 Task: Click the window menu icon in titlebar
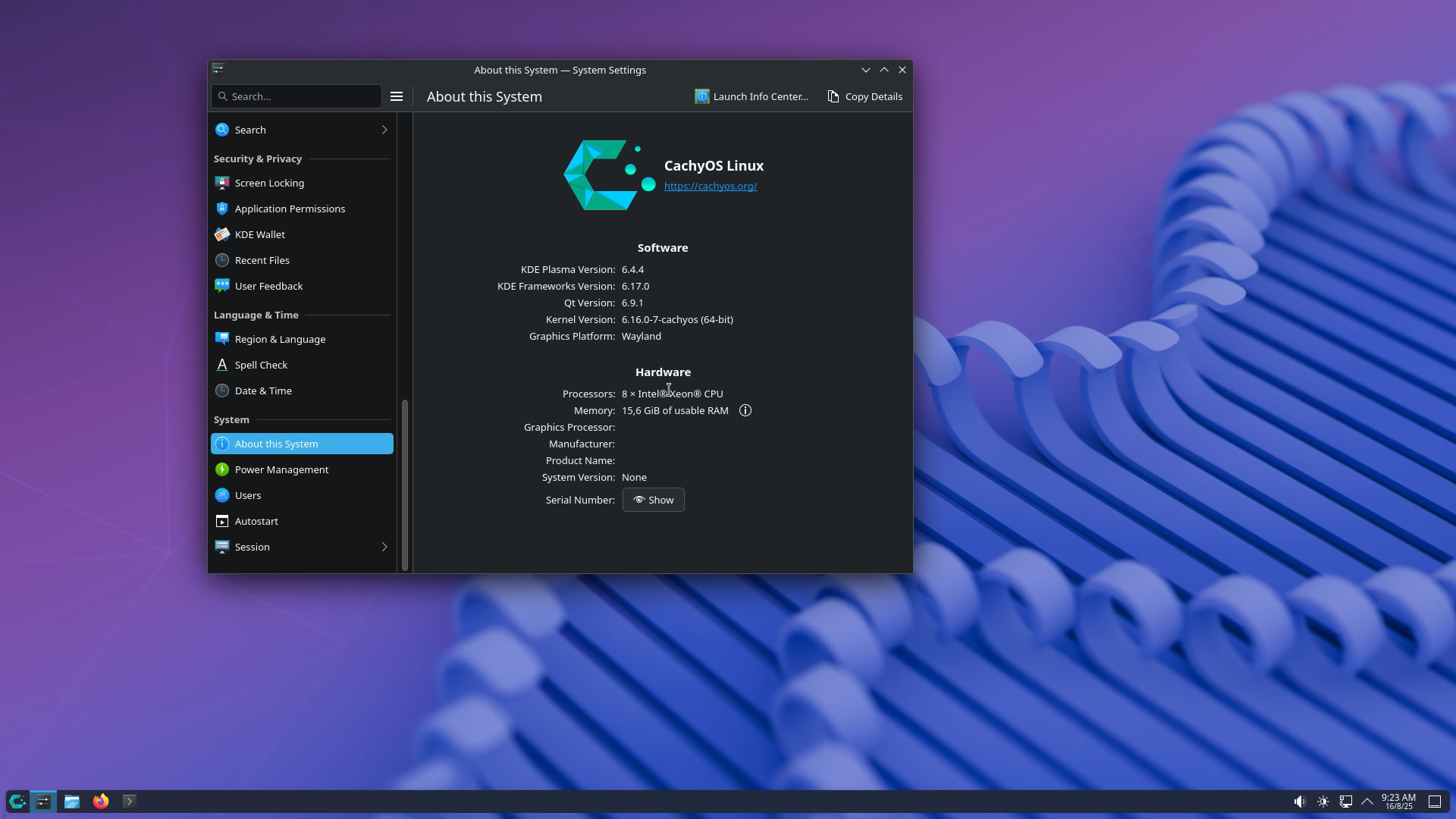pyautogui.click(x=218, y=69)
